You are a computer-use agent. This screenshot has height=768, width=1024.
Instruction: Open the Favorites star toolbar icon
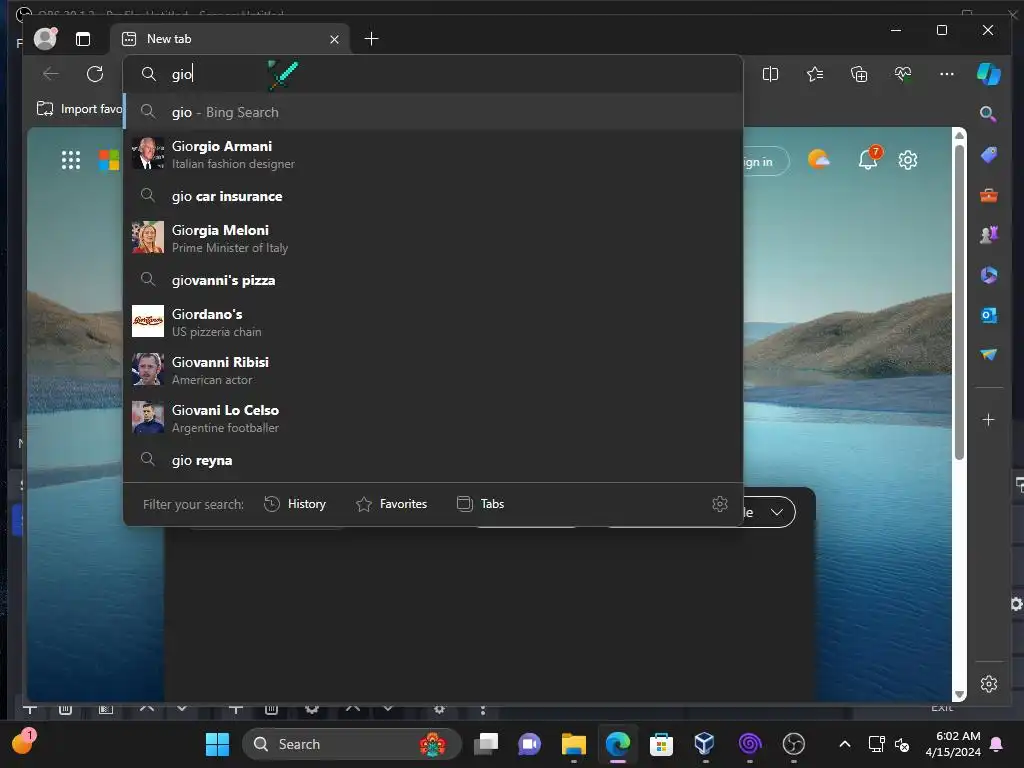click(814, 74)
